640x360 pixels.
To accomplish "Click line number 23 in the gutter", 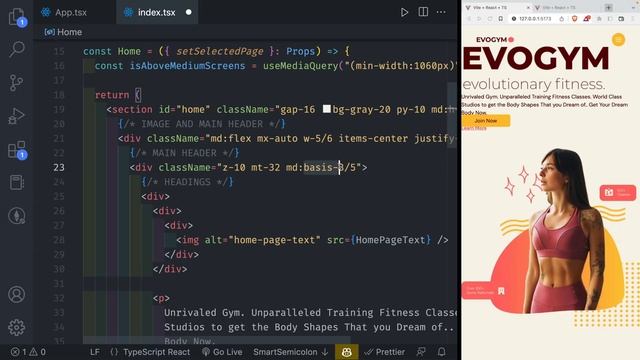I will tap(59, 167).
